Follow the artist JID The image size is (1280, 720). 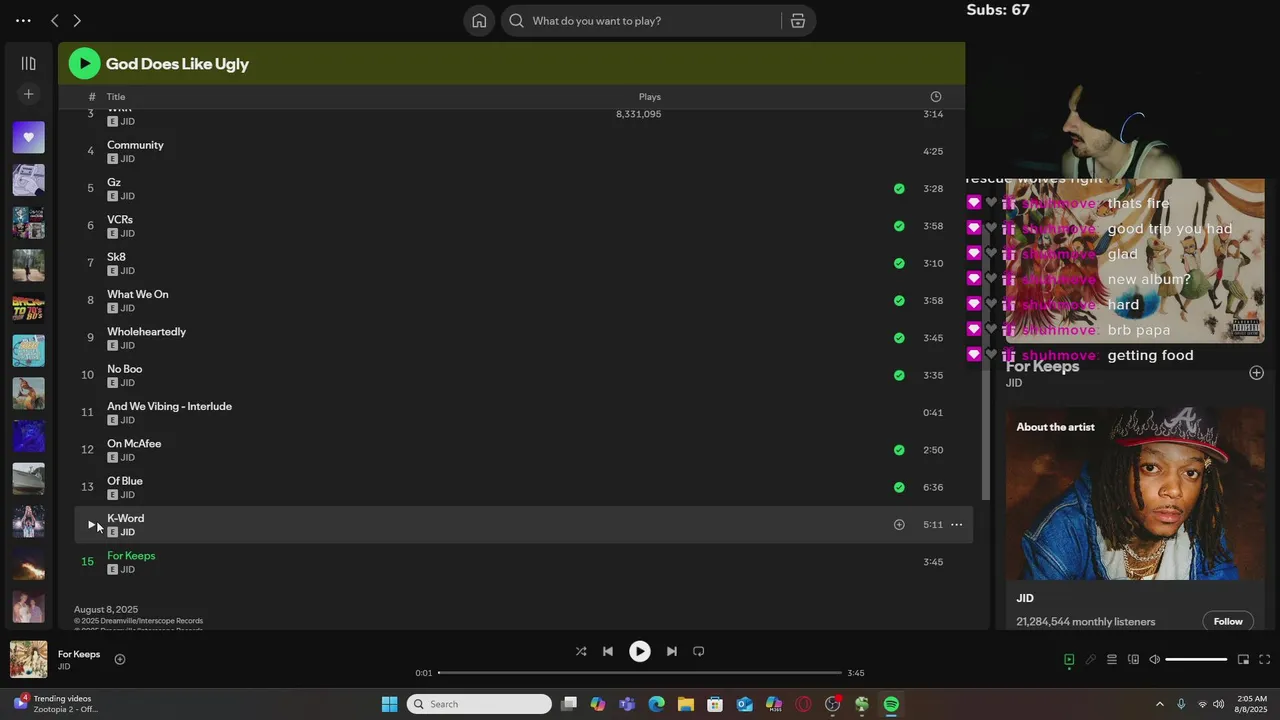1228,621
